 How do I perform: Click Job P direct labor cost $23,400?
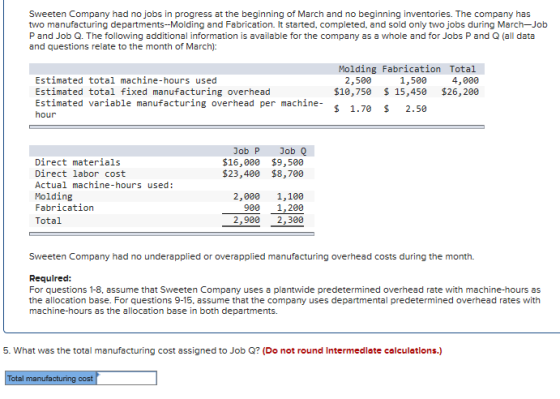tap(241, 174)
